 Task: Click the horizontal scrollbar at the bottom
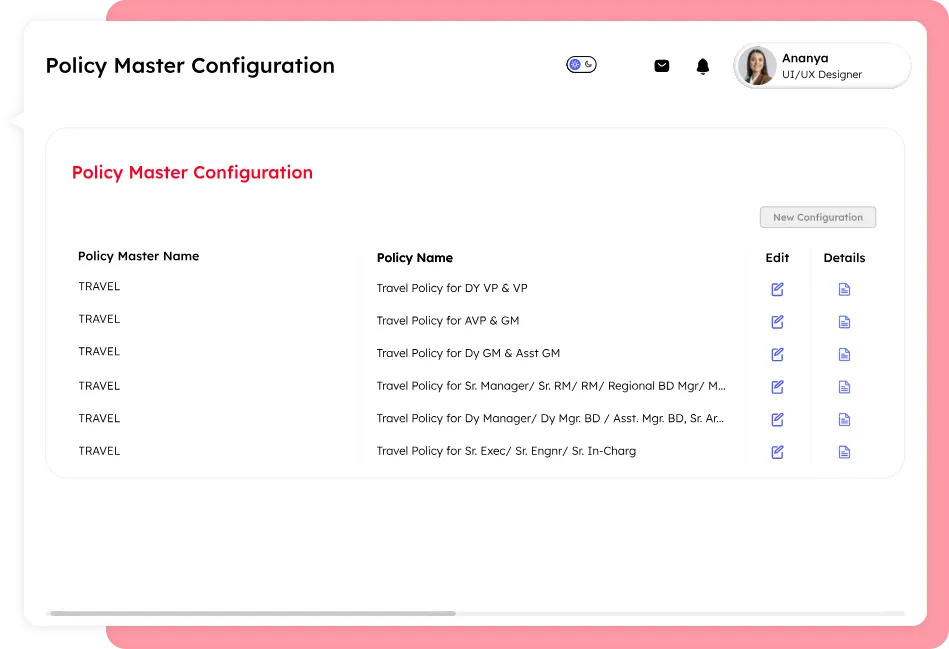pyautogui.click(x=252, y=613)
